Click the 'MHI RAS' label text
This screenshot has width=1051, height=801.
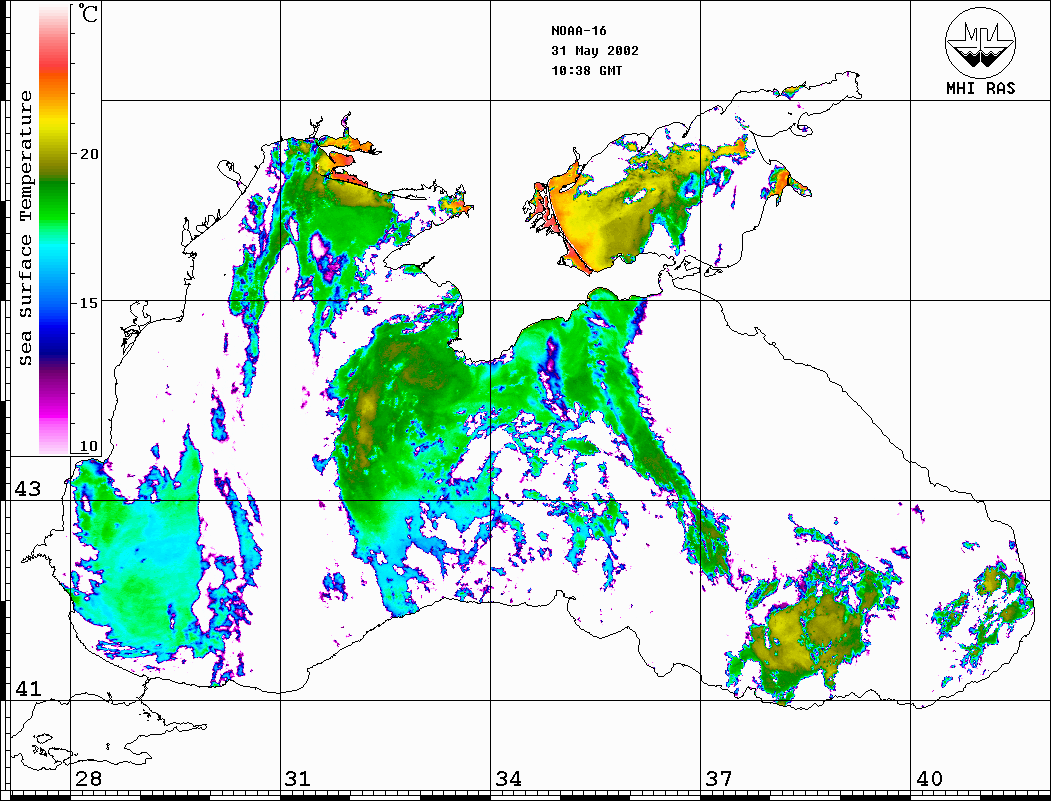click(x=981, y=88)
